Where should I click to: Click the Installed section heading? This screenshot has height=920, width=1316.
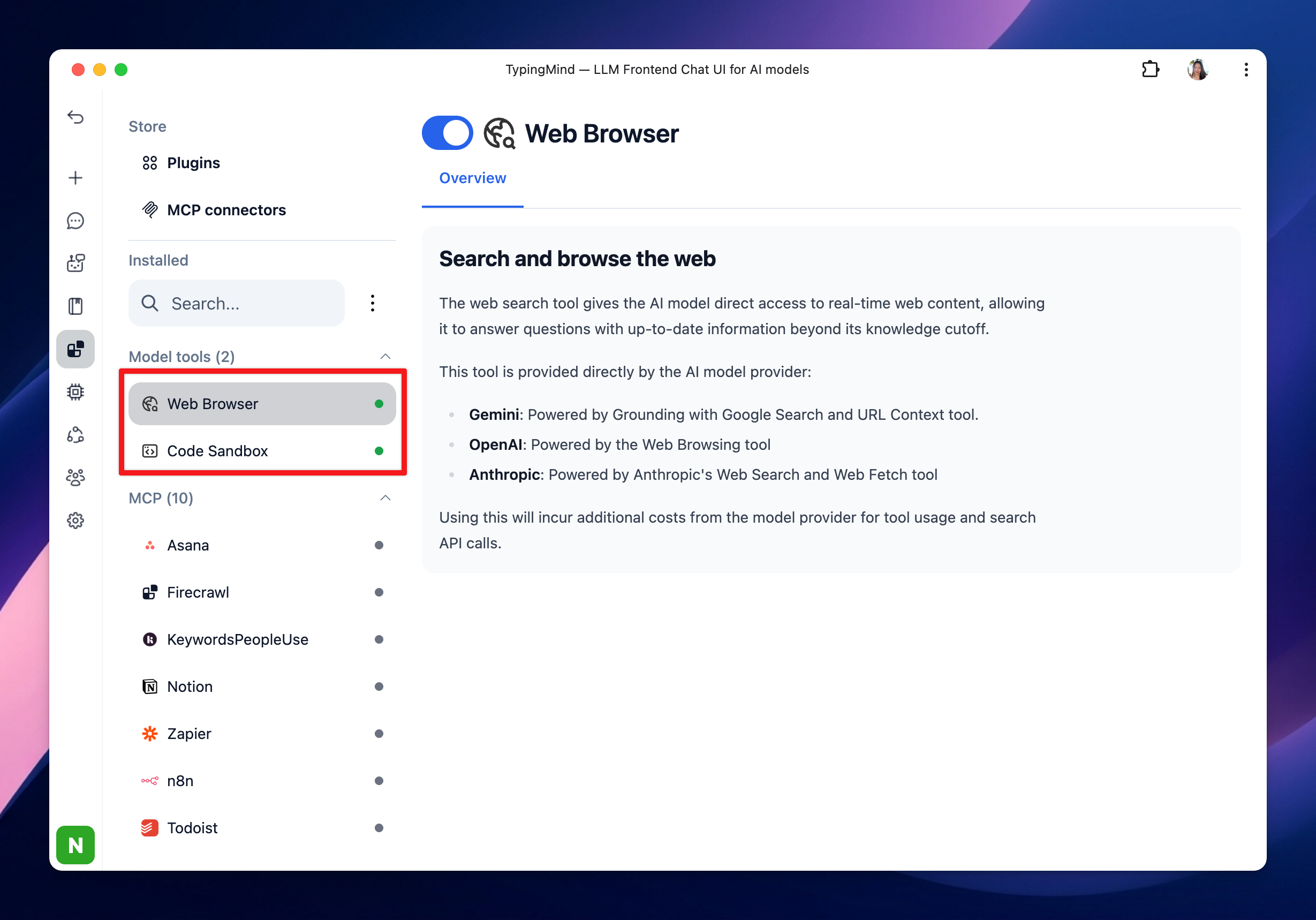(158, 260)
